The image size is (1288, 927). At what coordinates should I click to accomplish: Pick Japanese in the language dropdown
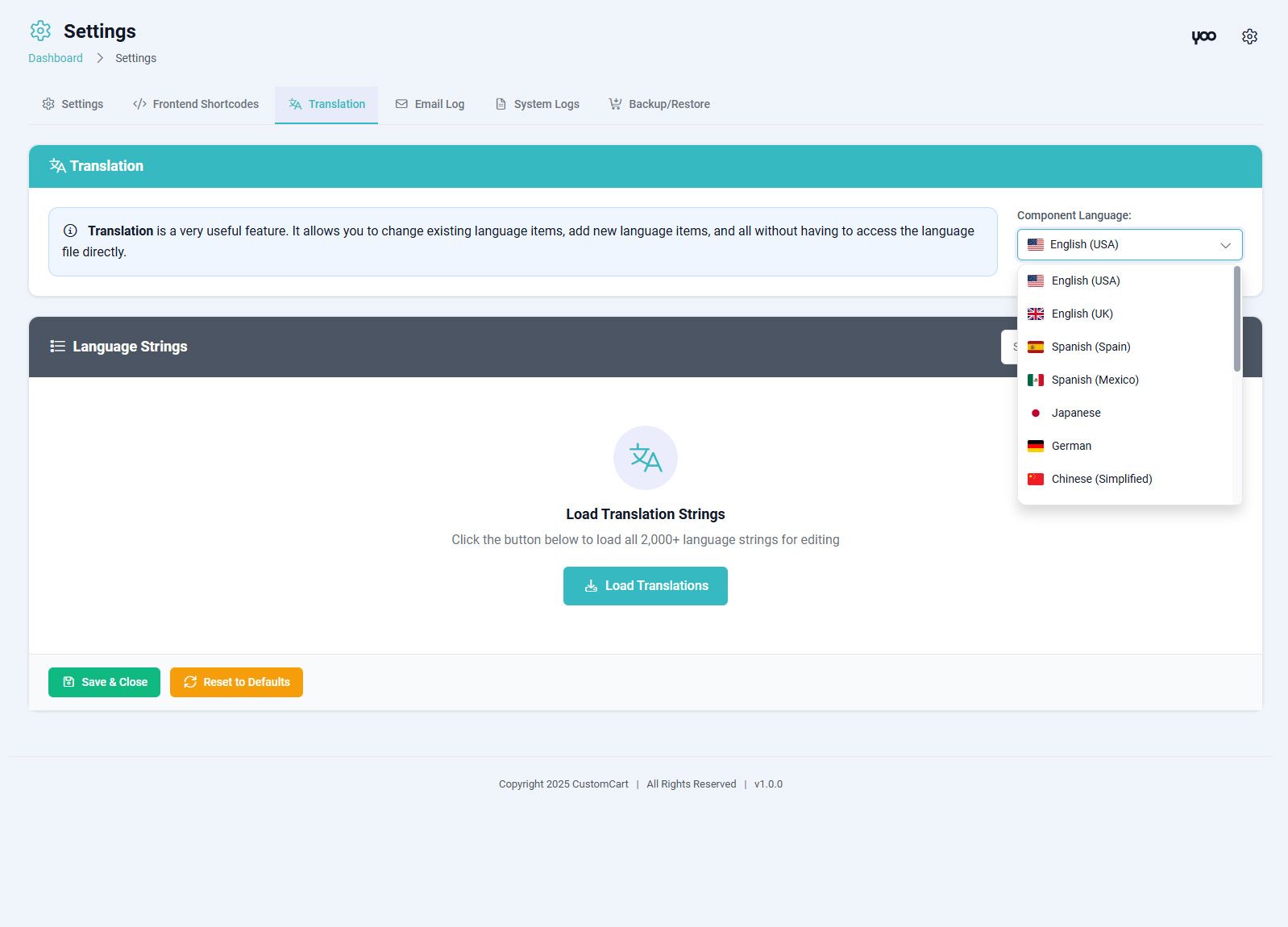[1075, 413]
